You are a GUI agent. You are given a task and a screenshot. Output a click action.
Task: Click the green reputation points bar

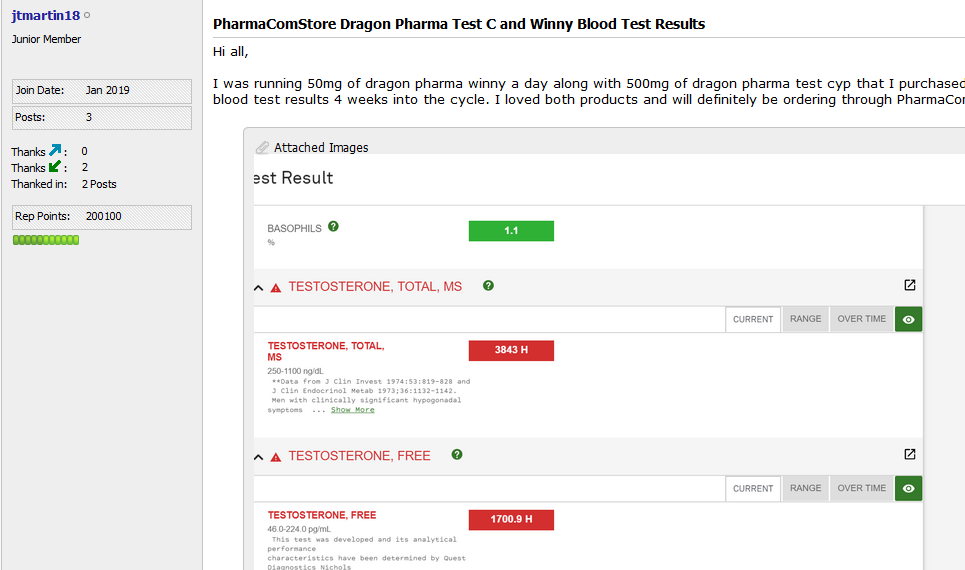[x=45, y=240]
